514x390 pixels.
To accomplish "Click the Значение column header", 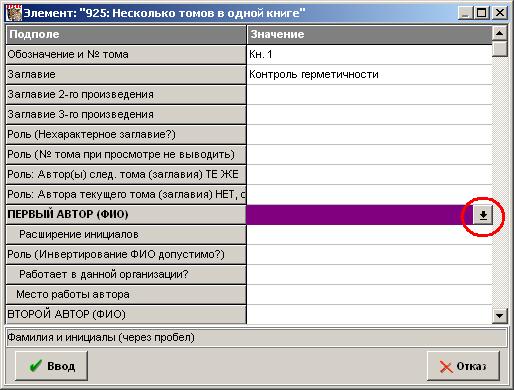I will (x=369, y=35).
